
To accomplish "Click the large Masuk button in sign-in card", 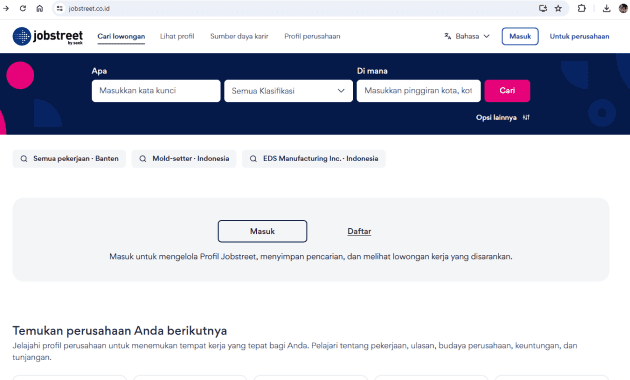I will [262, 231].
